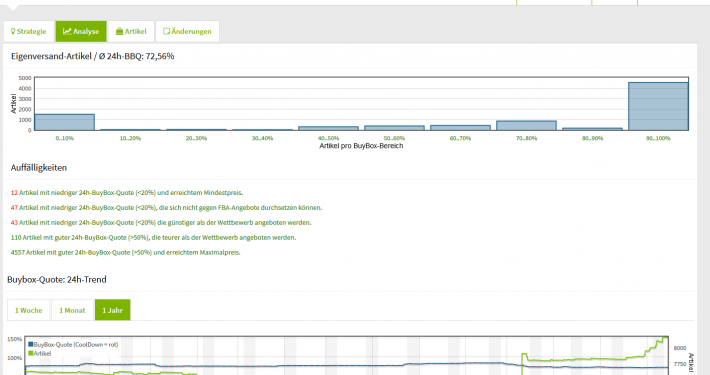Screen dimensions: 710x375
Task: Open the 110 Artikel teurer als Wettbewerb link
Action: (153, 238)
